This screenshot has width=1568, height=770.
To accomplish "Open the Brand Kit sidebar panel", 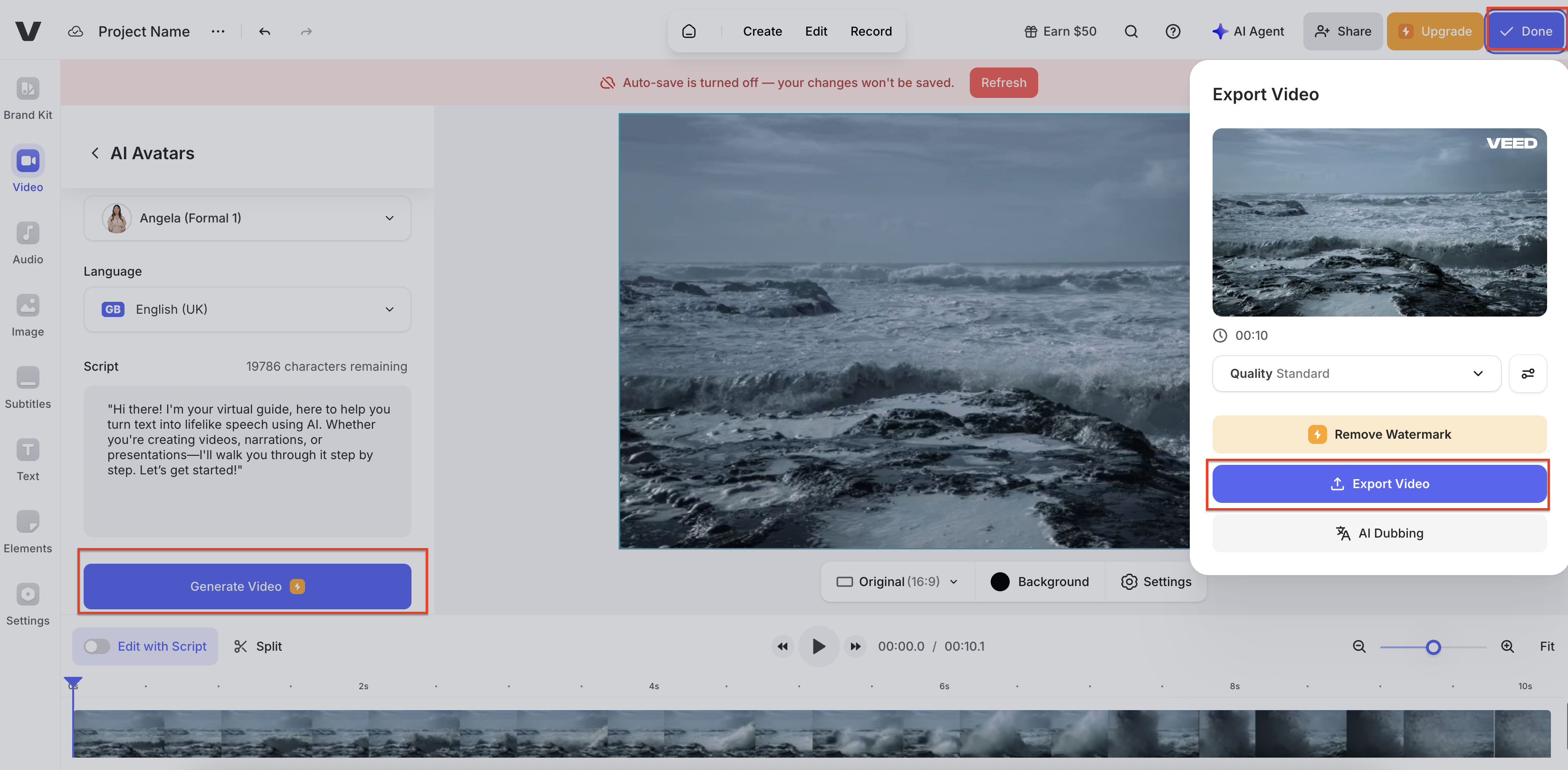I will [28, 98].
